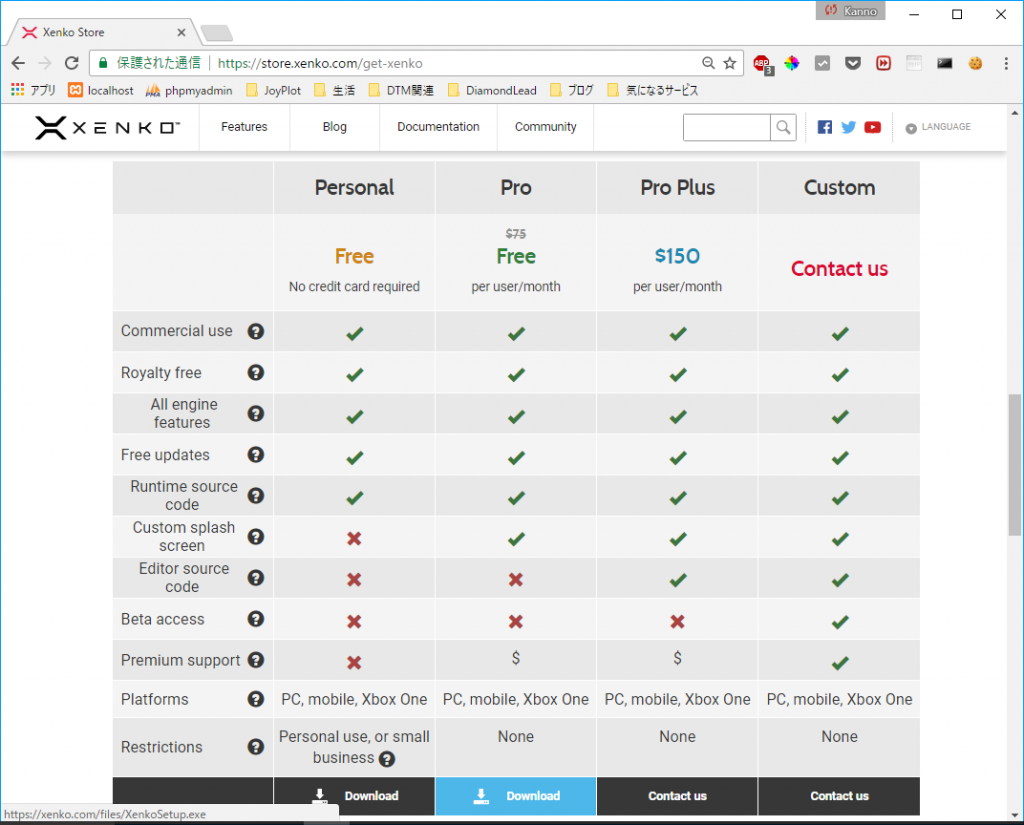Open Xenko Twitter page icon
Image resolution: width=1024 pixels, height=825 pixels.
[848, 127]
